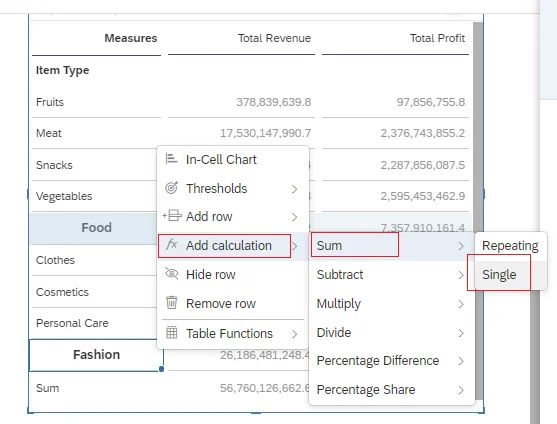The width and height of the screenshot is (557, 424).
Task: Open Table Functions menu entry
Action: (x=233, y=333)
